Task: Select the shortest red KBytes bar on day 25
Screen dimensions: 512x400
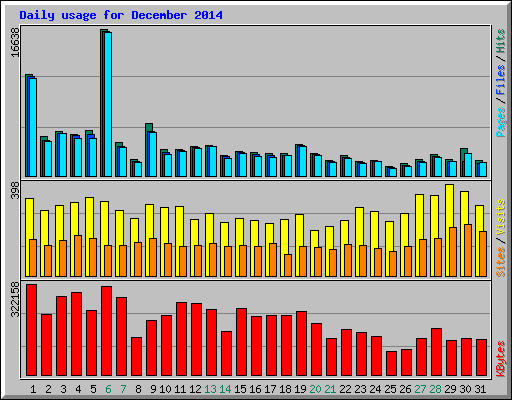Action: click(x=391, y=364)
